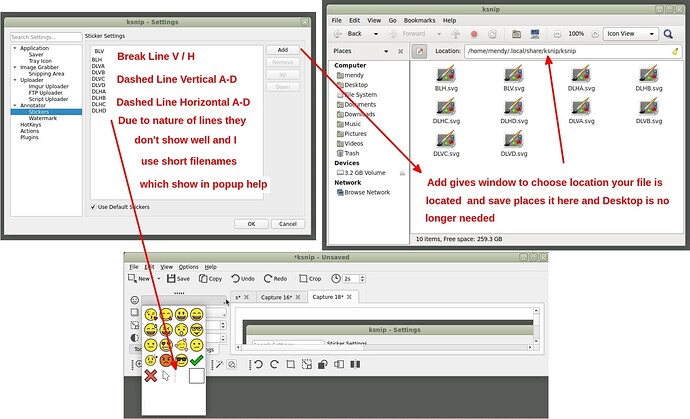Click OK in ksnip Settings
This screenshot has height=419, width=690.
coord(251,224)
